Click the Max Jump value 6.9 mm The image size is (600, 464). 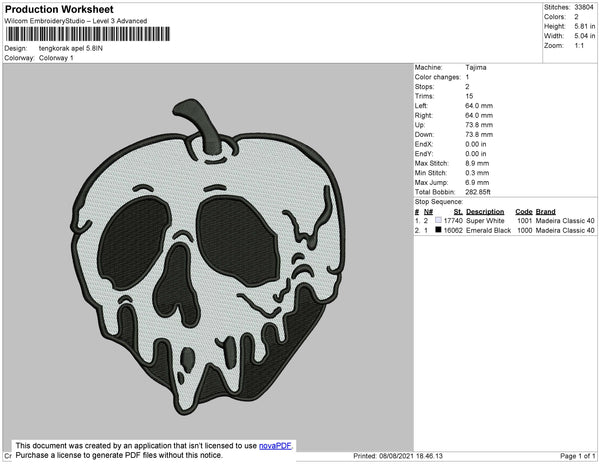(477, 182)
